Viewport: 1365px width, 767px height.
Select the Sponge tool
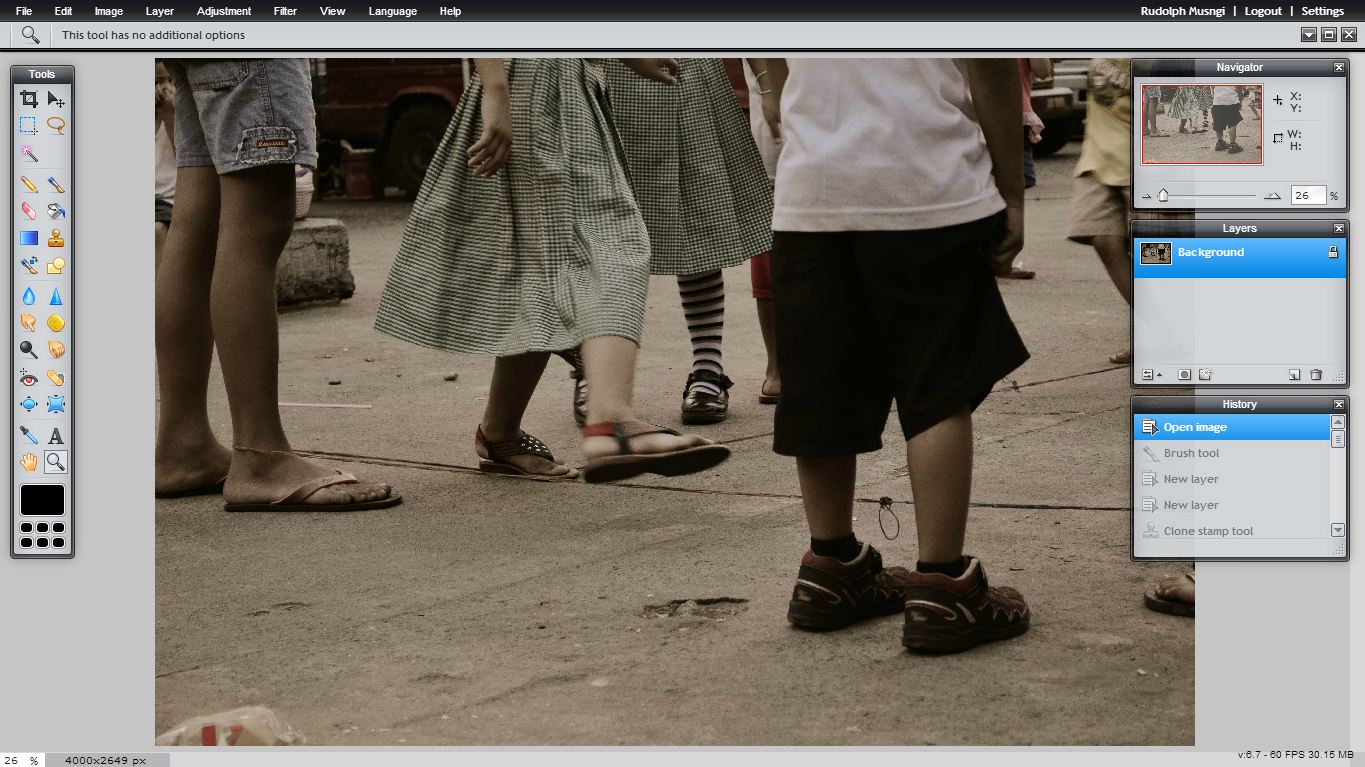pos(56,323)
